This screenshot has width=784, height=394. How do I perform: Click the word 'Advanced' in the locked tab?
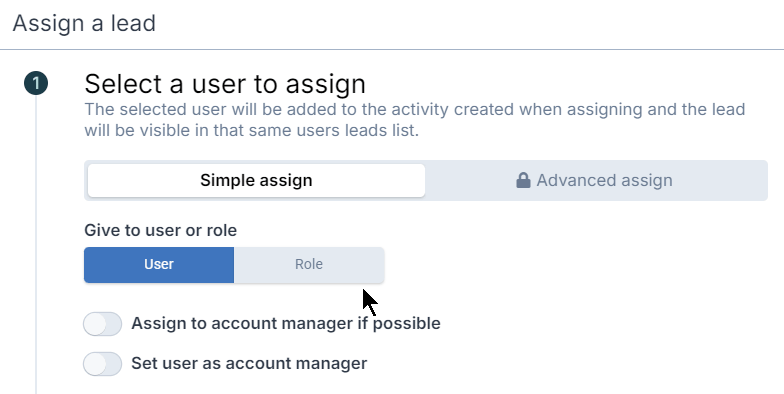pos(568,180)
